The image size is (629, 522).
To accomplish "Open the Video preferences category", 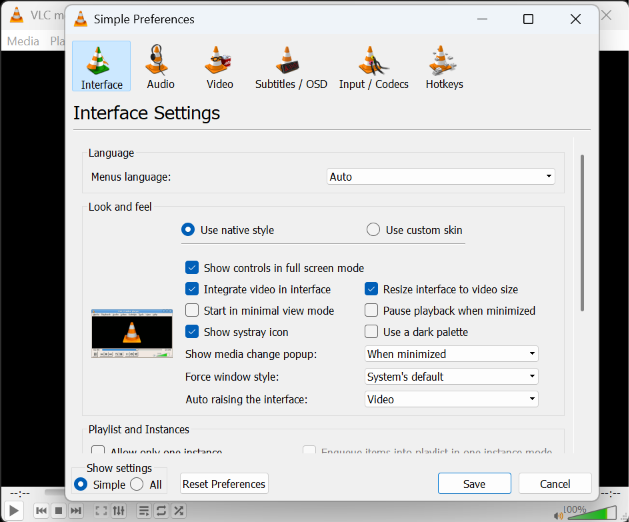I will coord(219,66).
